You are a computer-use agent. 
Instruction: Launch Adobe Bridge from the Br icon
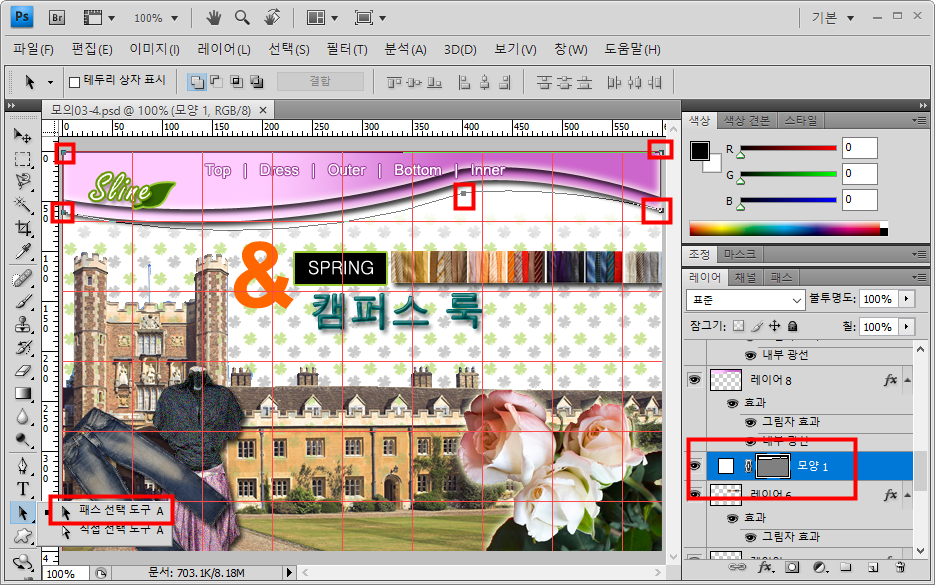[57, 17]
